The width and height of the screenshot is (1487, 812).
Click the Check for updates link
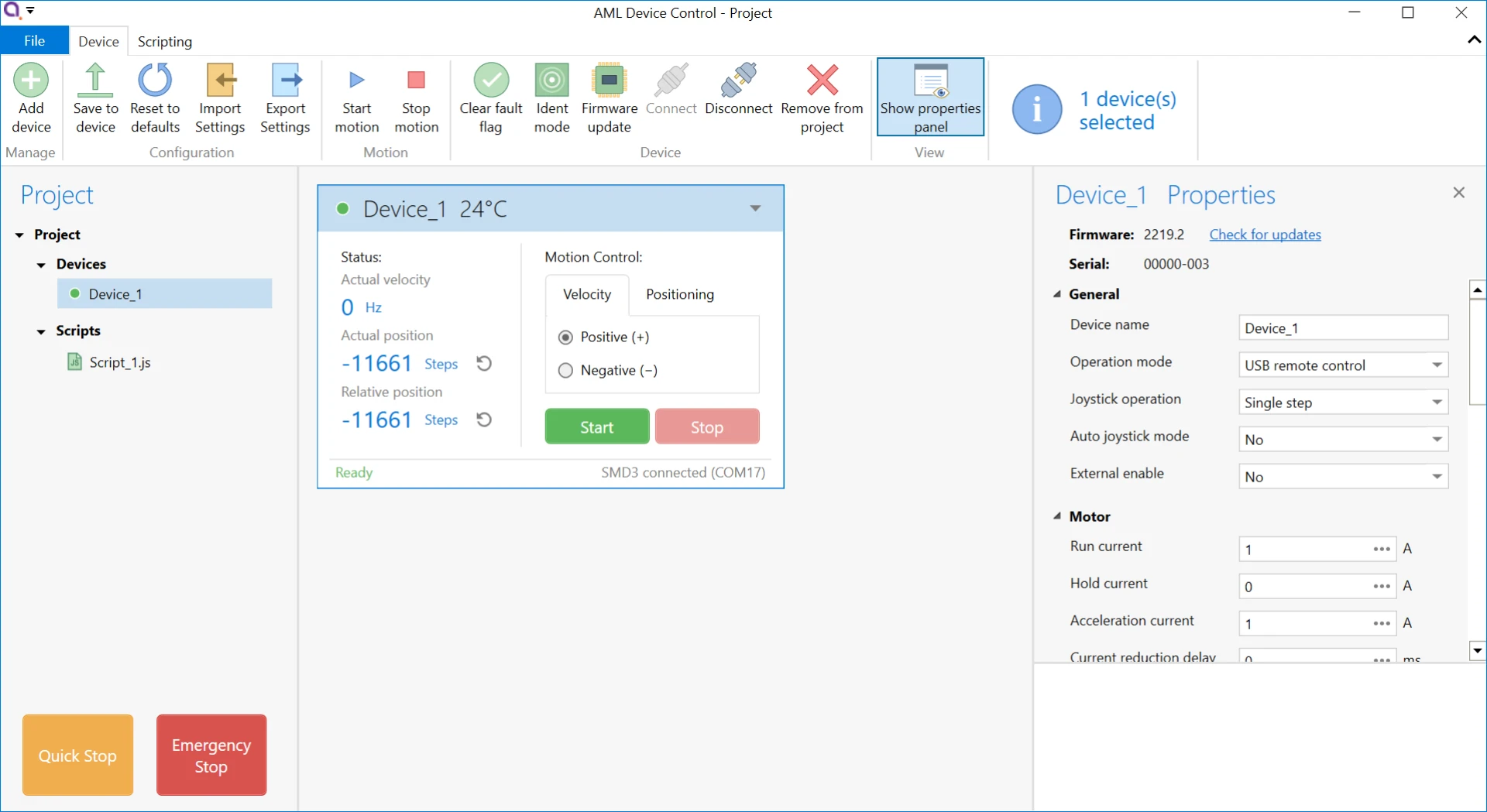[1265, 235]
